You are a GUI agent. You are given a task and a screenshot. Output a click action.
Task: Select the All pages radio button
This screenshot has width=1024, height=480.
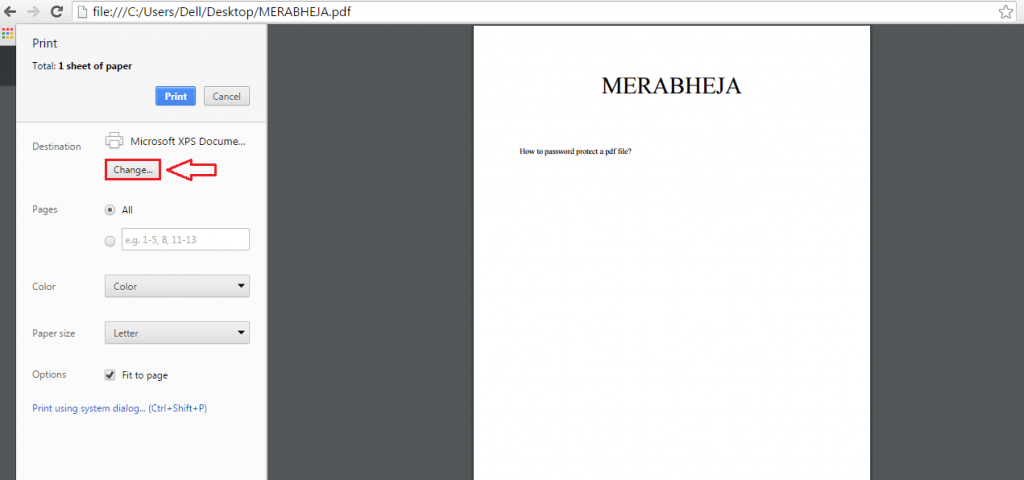coord(110,210)
